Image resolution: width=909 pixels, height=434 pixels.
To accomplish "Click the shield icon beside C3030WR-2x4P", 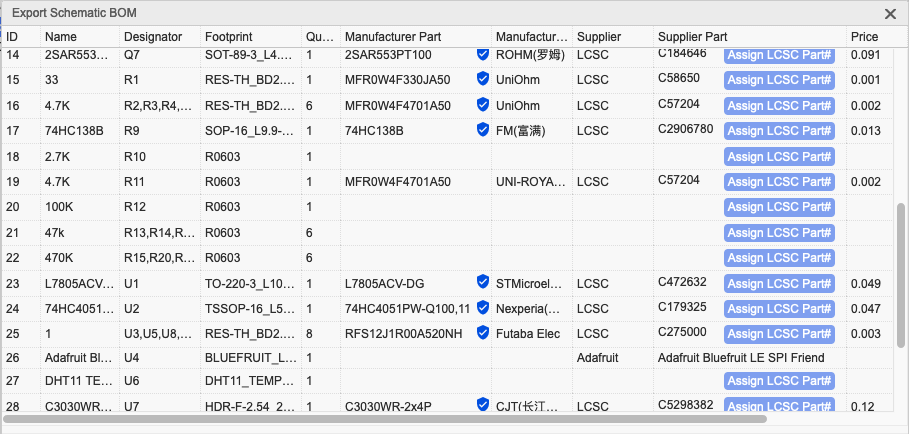I will [x=482, y=404].
